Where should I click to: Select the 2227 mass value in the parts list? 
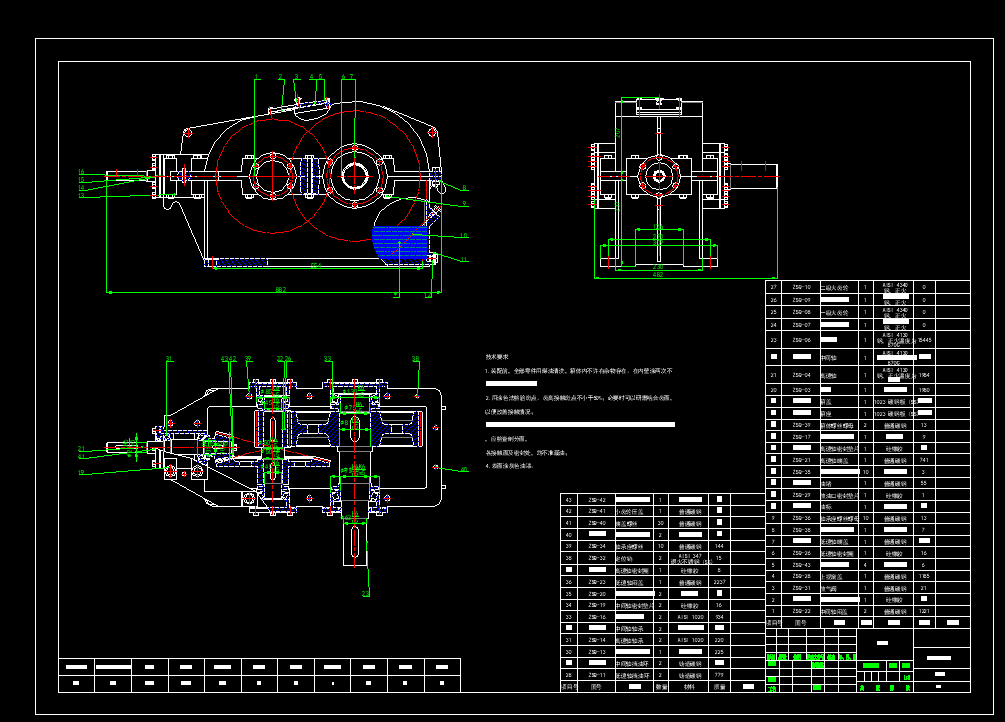coord(720,581)
